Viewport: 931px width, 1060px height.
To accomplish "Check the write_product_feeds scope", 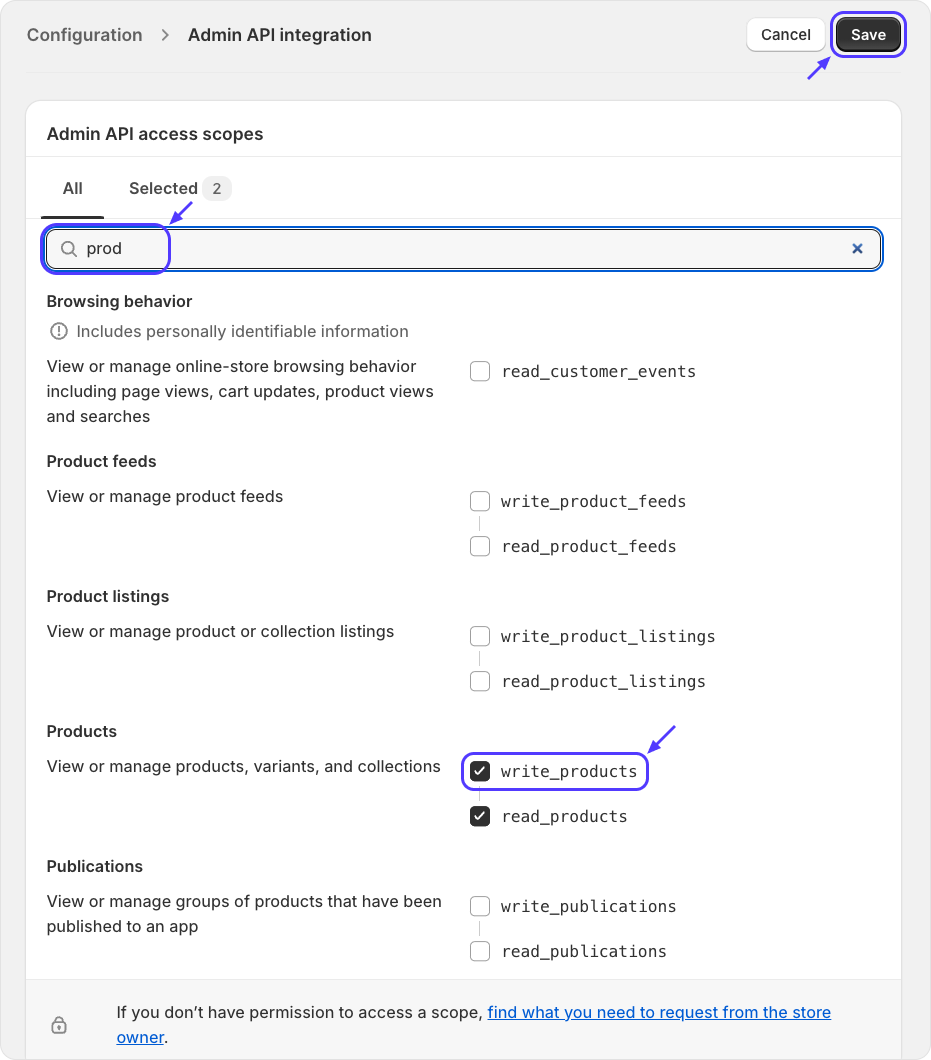I will (x=480, y=501).
